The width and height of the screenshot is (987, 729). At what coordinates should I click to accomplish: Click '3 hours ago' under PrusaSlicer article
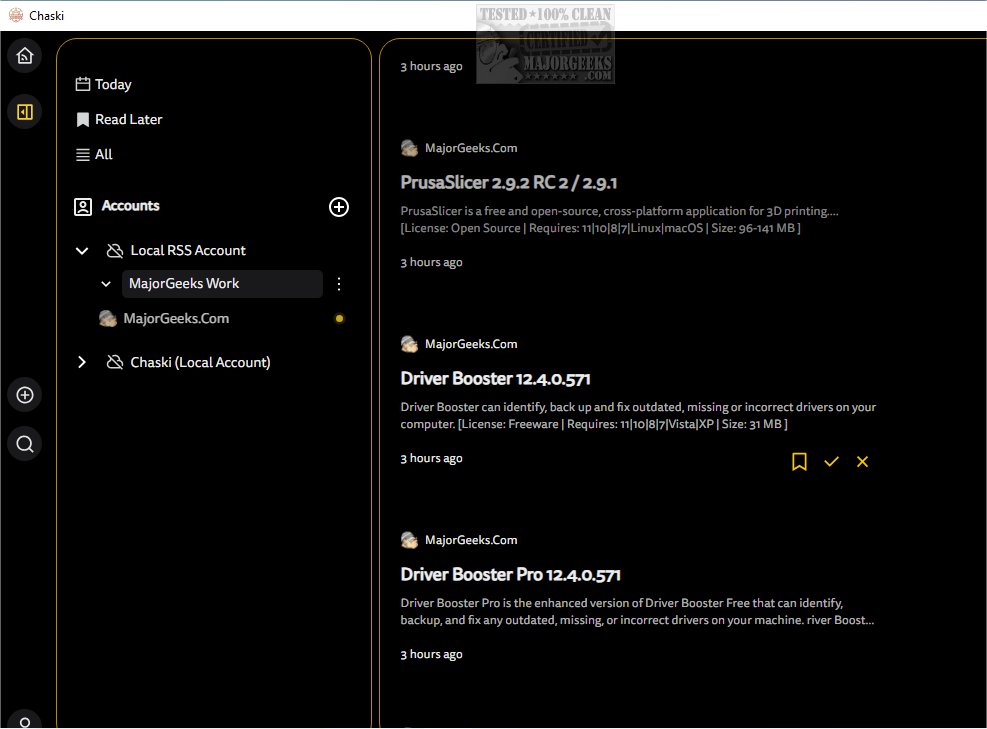[431, 262]
